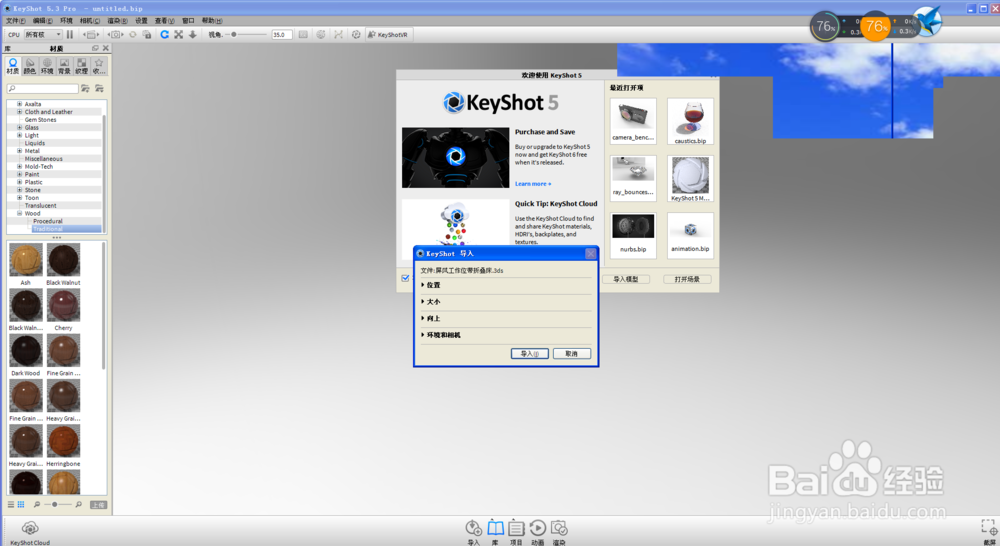Click the add folder icon beside library search
The height and width of the screenshot is (546, 1000).
85,89
